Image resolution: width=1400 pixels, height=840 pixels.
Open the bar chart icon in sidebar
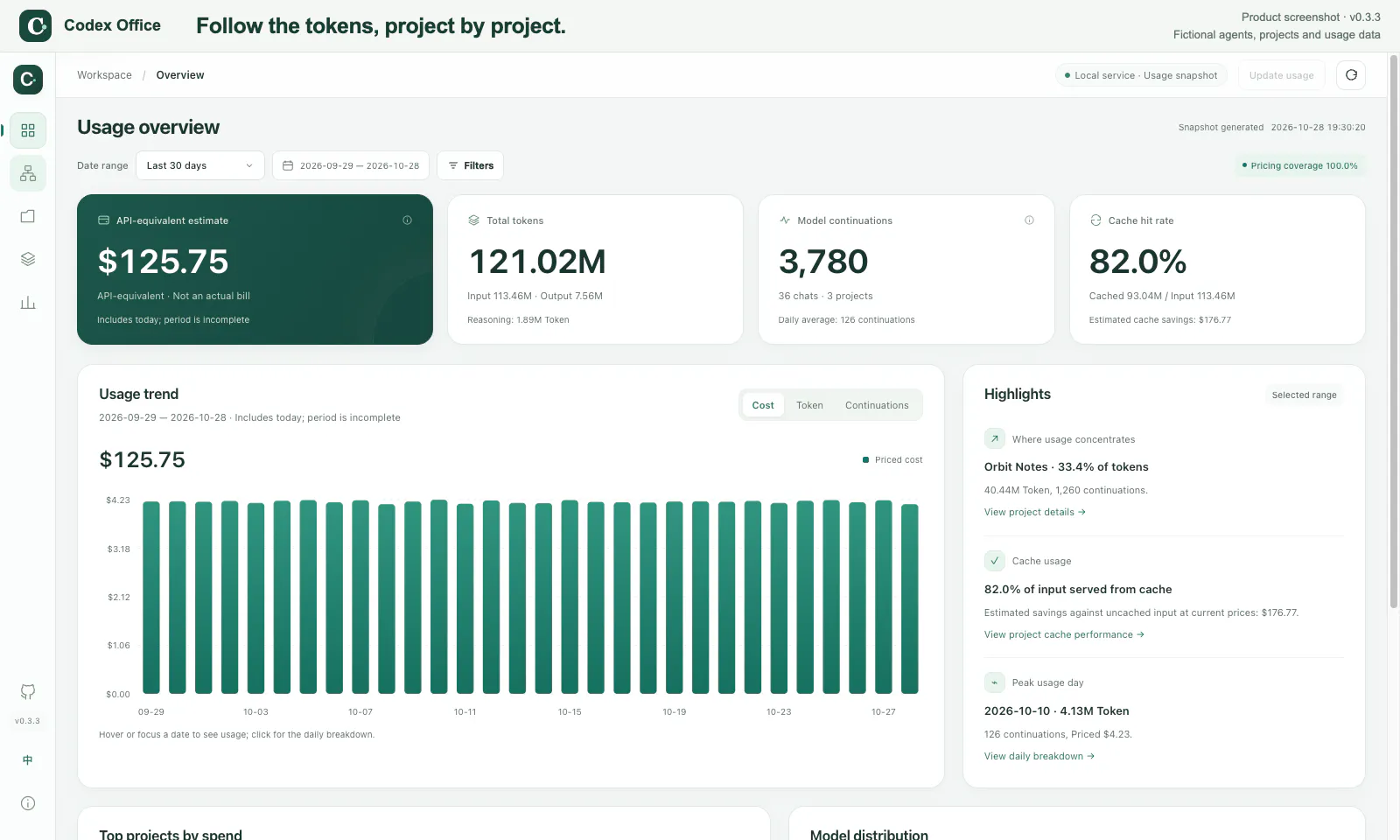28,303
